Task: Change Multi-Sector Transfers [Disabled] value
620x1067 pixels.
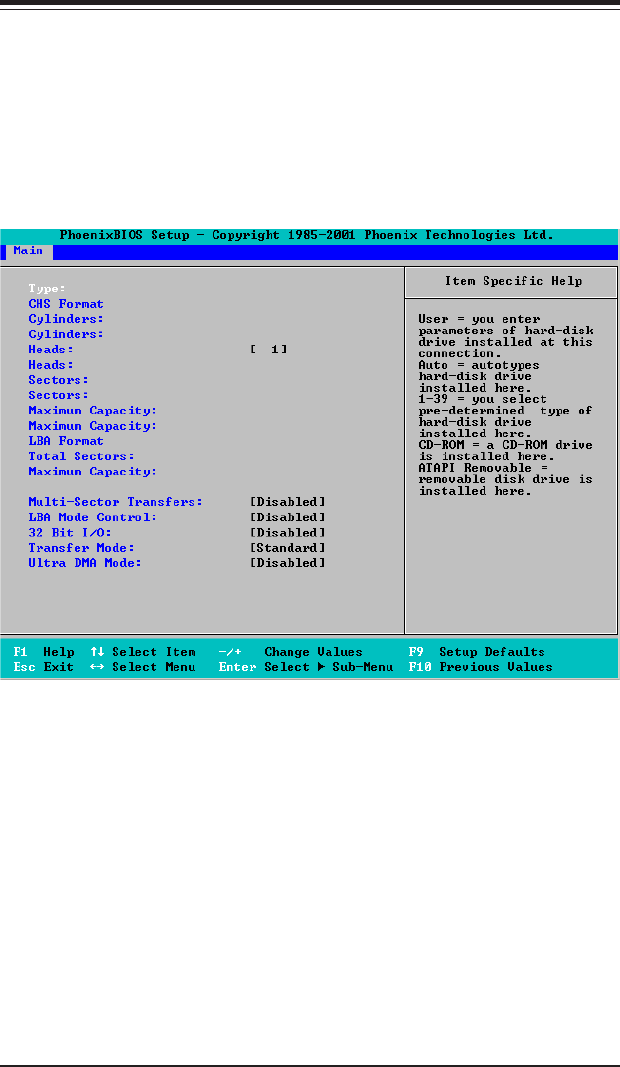Action: coord(288,502)
